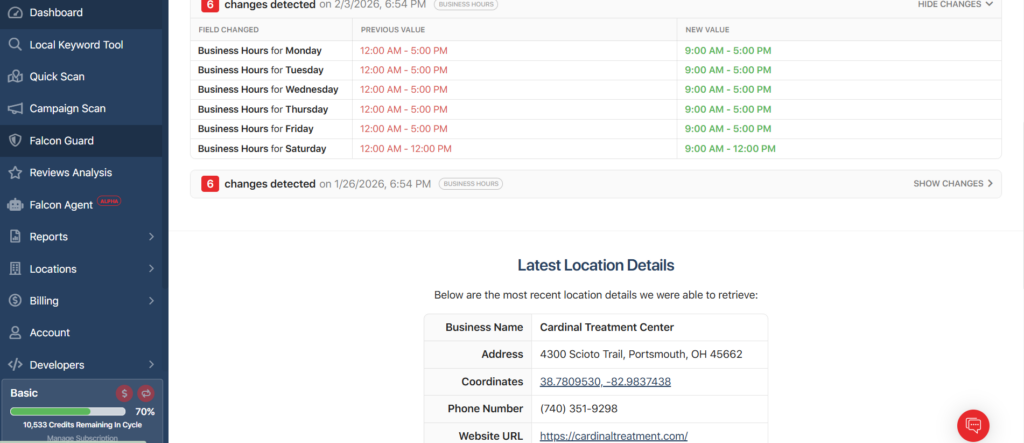This screenshot has height=443, width=1024.
Task: Click the red cycle arrows icon
Action: [x=145, y=394]
